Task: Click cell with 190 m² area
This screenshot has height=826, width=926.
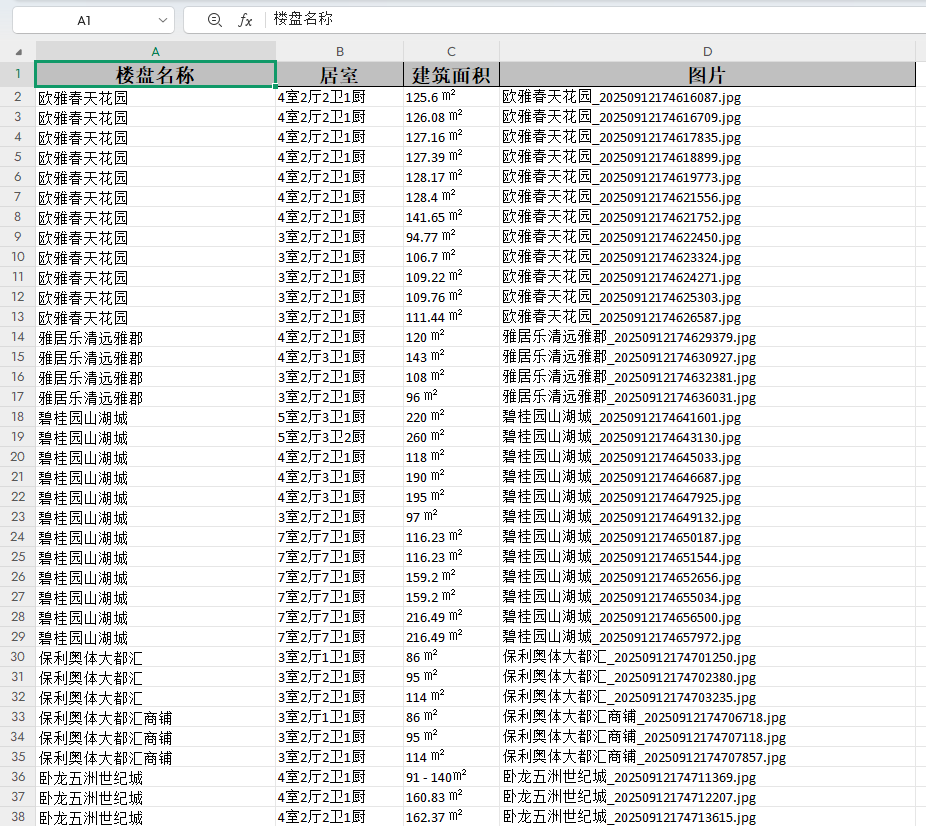Action: pyautogui.click(x=451, y=477)
